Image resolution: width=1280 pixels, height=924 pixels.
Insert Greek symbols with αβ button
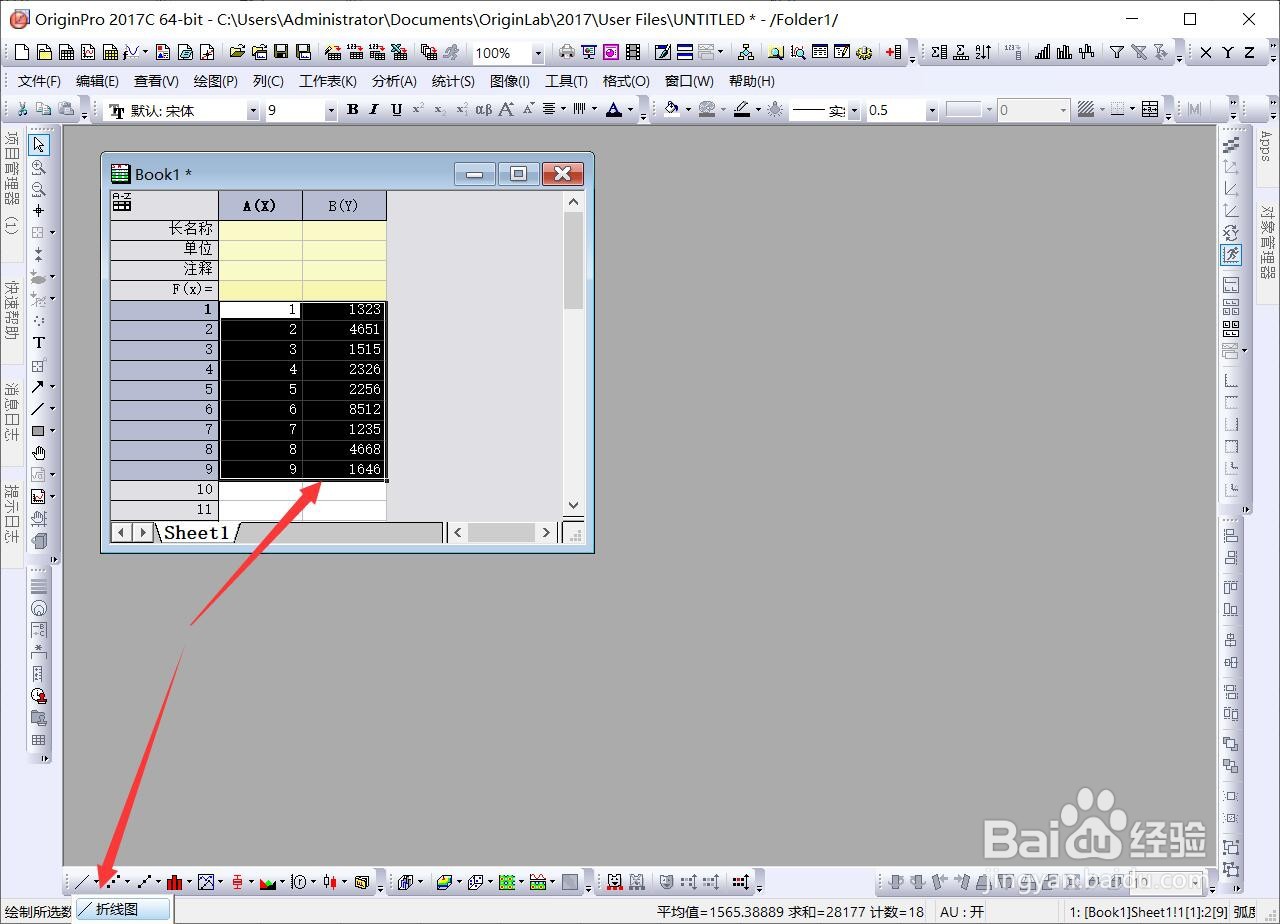484,110
